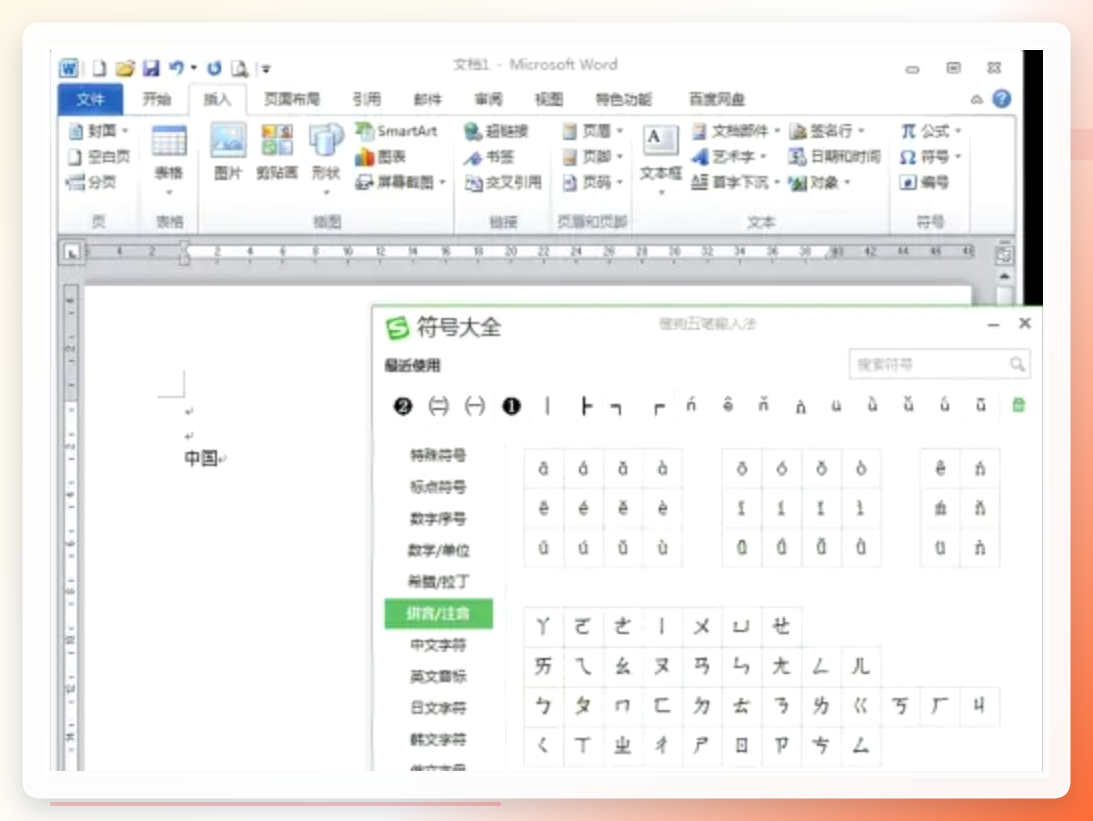Select 中文字符 category
1093x821 pixels.
tap(438, 645)
